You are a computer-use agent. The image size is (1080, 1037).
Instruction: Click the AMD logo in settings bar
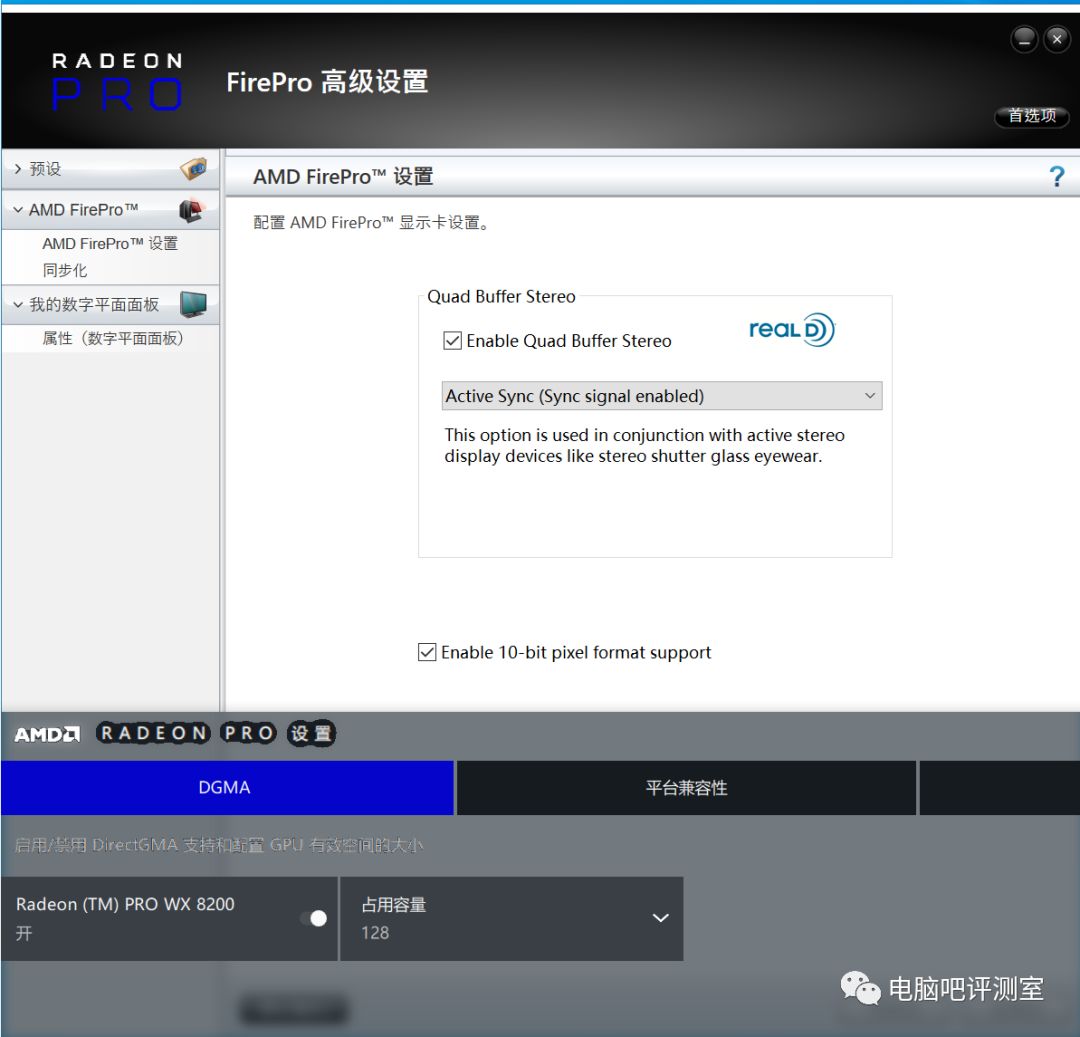[x=47, y=734]
